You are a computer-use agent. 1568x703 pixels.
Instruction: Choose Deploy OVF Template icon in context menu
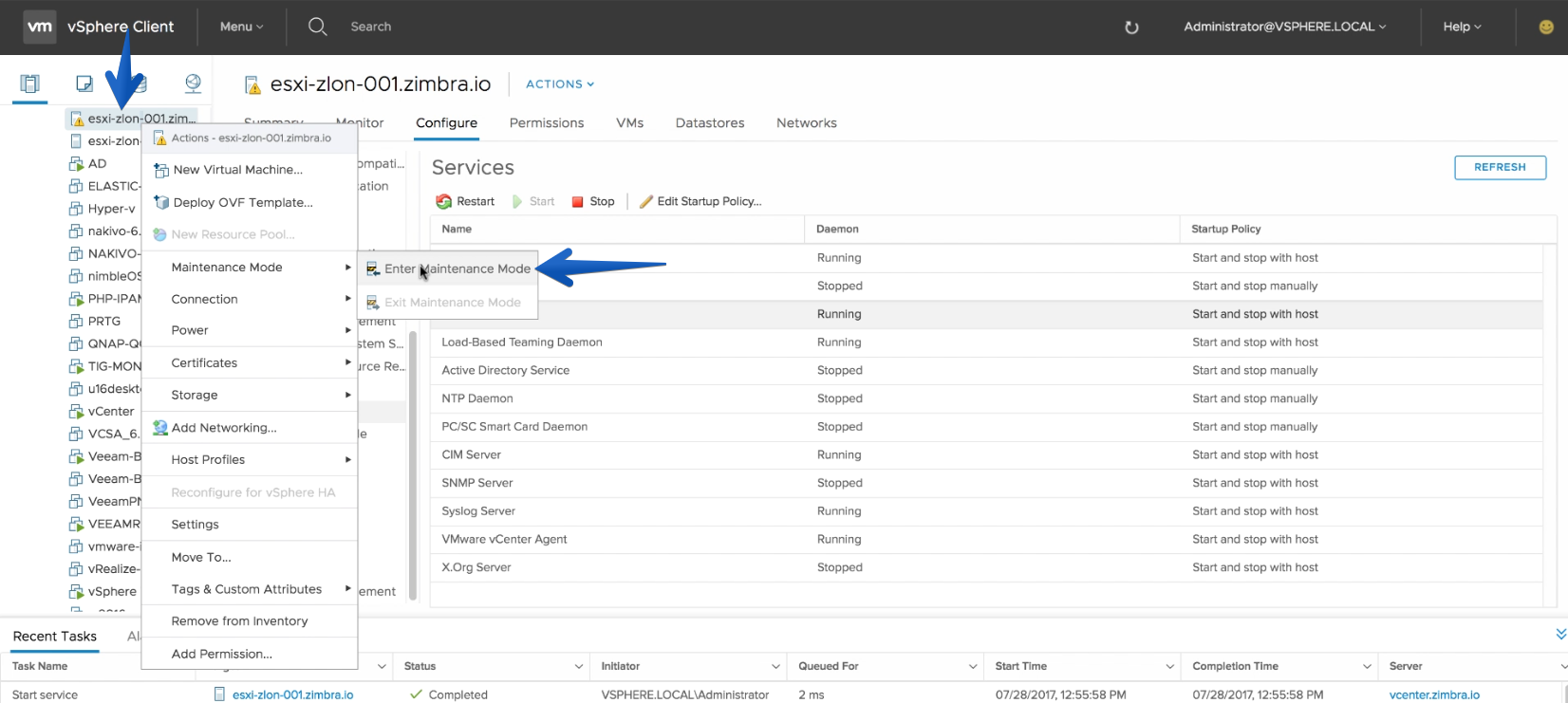160,202
